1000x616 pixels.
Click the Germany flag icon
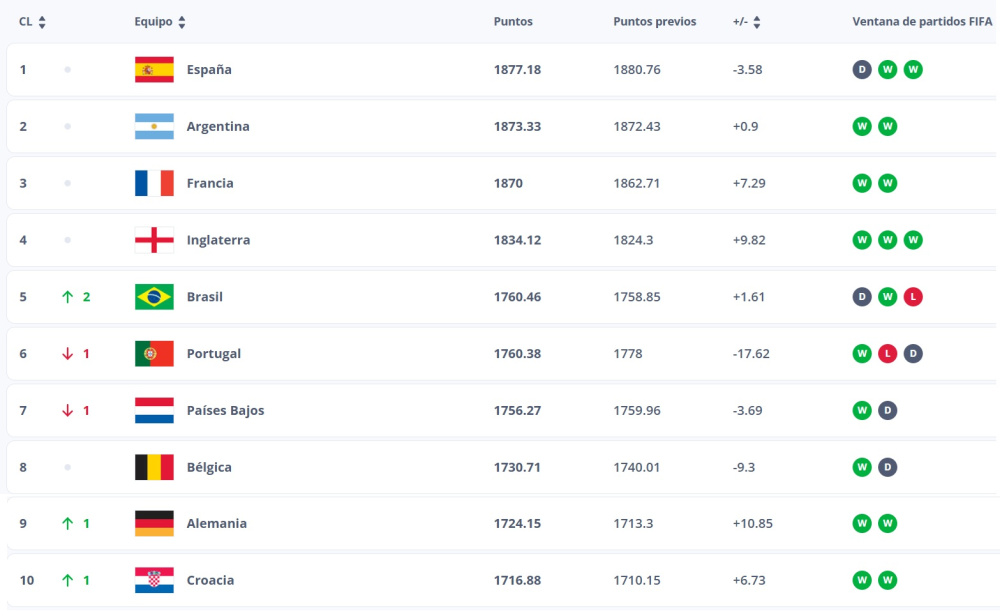(x=154, y=523)
